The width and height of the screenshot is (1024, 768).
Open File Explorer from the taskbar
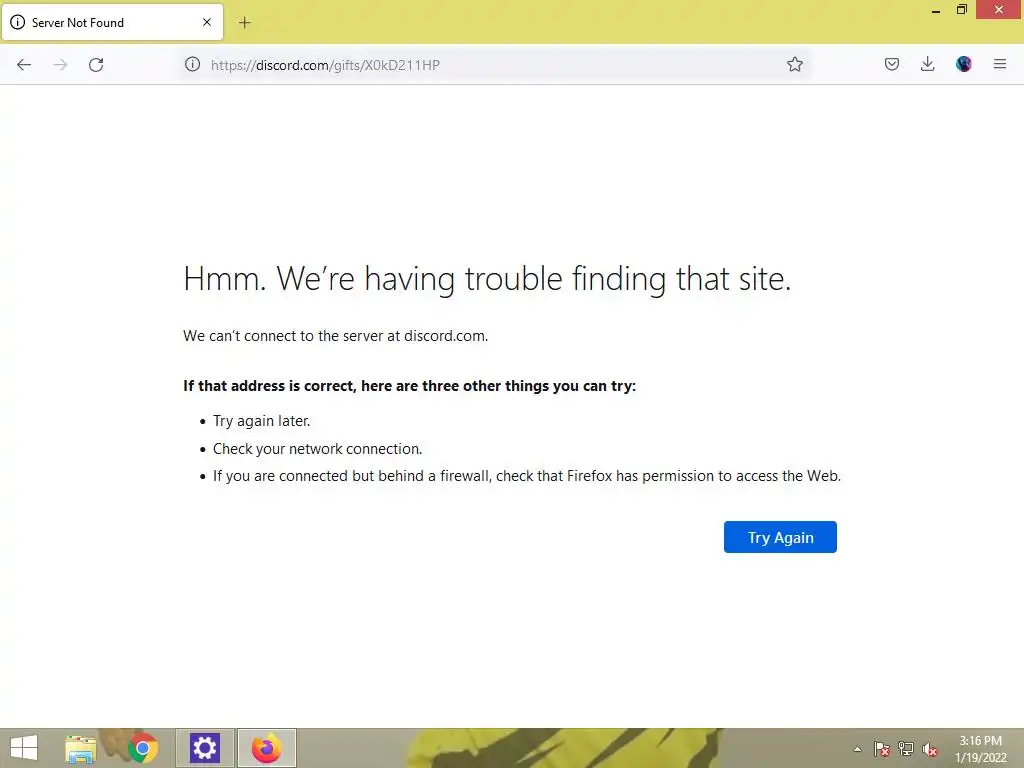pyautogui.click(x=81, y=748)
